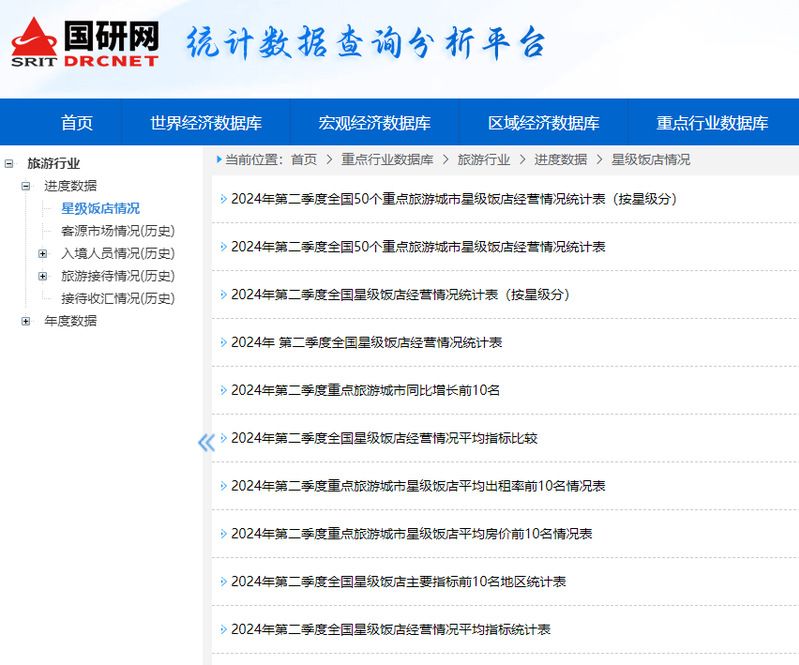Expand the 旅游接待情况(历史) node
This screenshot has height=665, width=799.
pos(43,276)
